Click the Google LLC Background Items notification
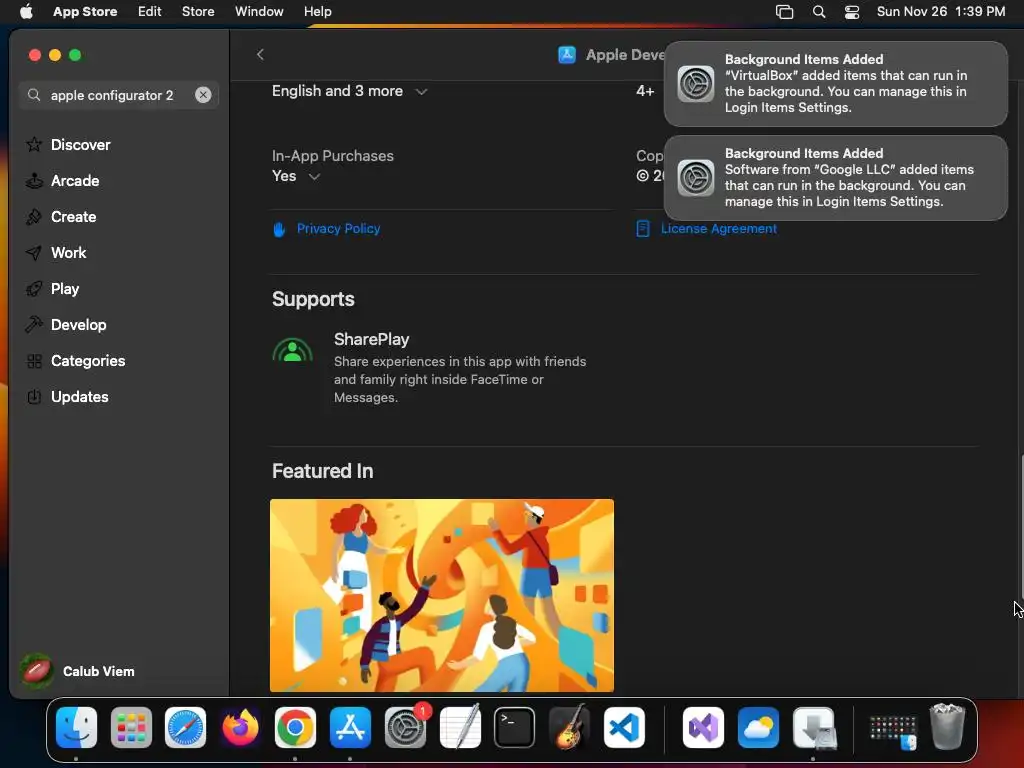Viewport: 1024px width, 768px height. tap(835, 178)
